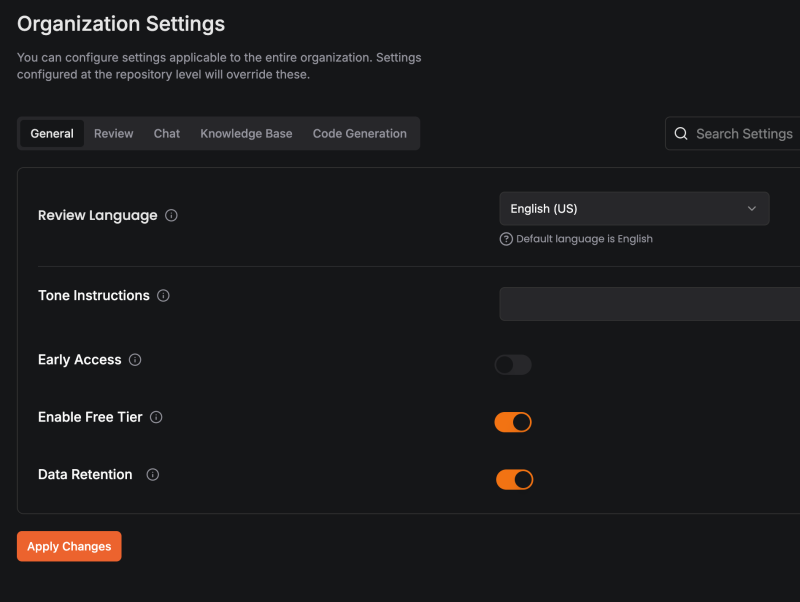The width and height of the screenshot is (800, 602).
Task: Enable the Early Access toggle
Action: (513, 365)
